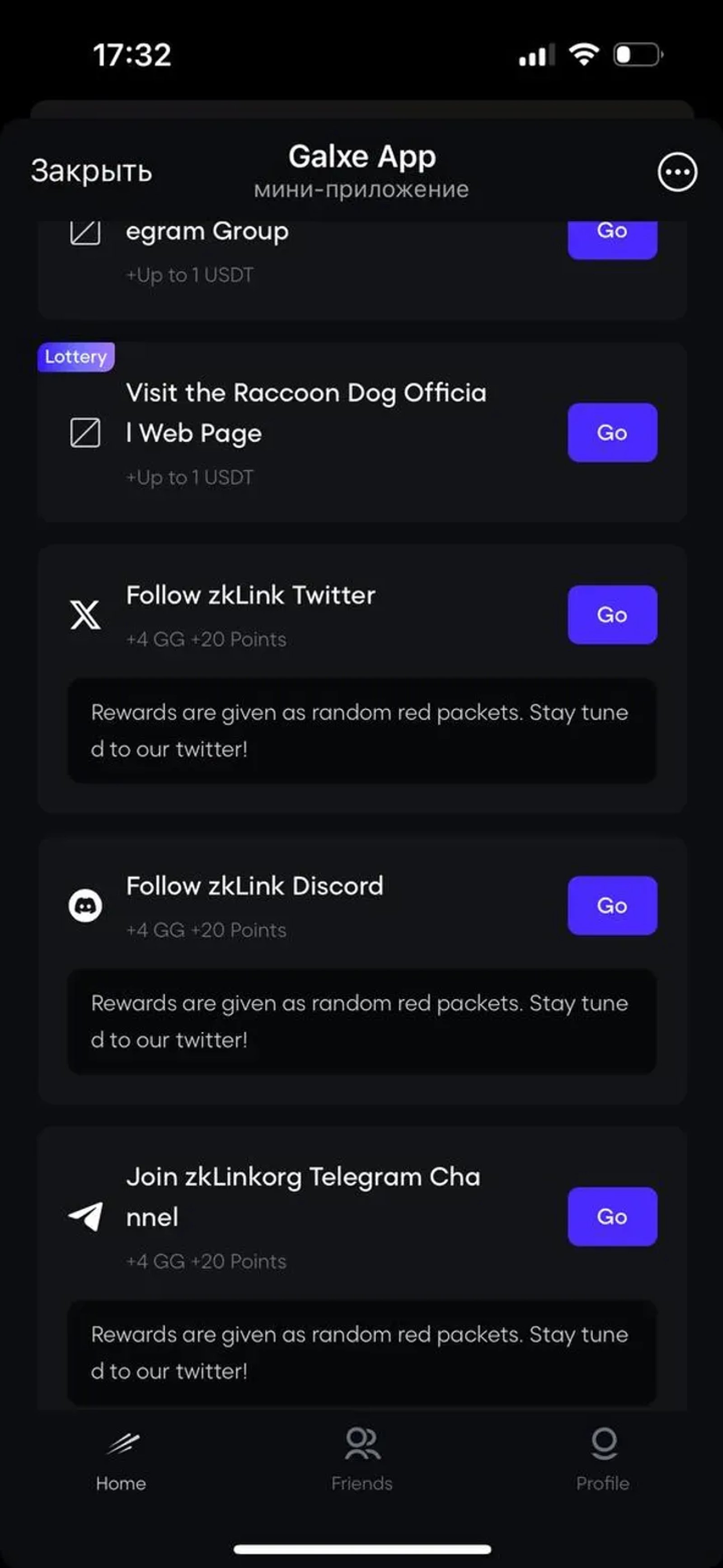Tap the Galxe App title
The width and height of the screenshot is (723, 1568).
coord(362,156)
